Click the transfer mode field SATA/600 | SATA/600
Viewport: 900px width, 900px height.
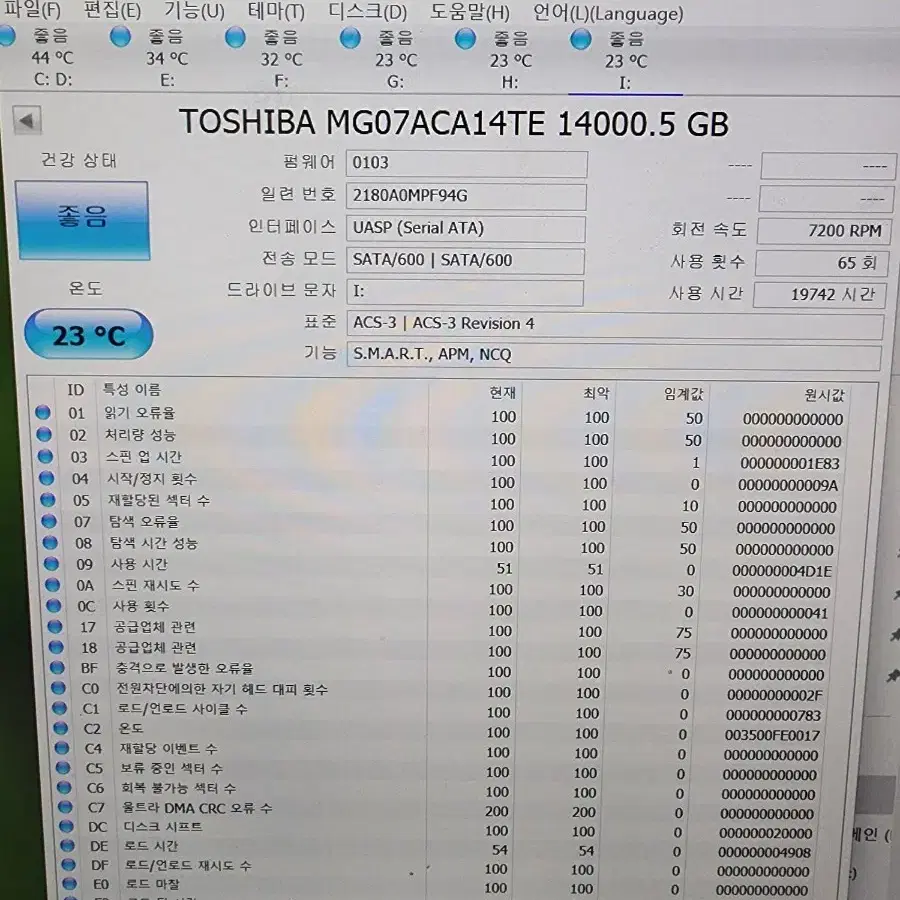coord(465,261)
